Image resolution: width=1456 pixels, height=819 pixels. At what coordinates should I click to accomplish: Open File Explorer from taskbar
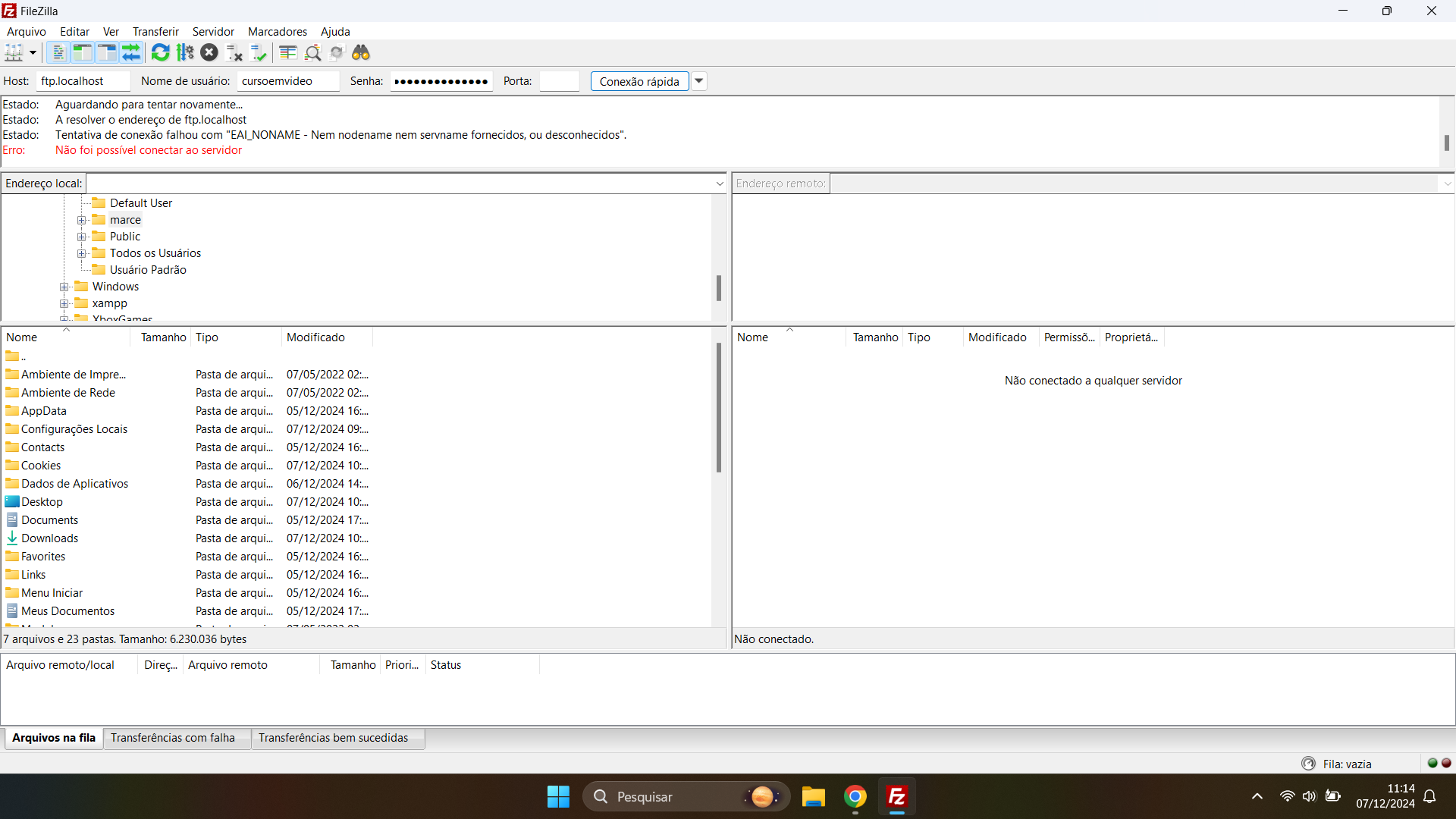click(x=813, y=797)
